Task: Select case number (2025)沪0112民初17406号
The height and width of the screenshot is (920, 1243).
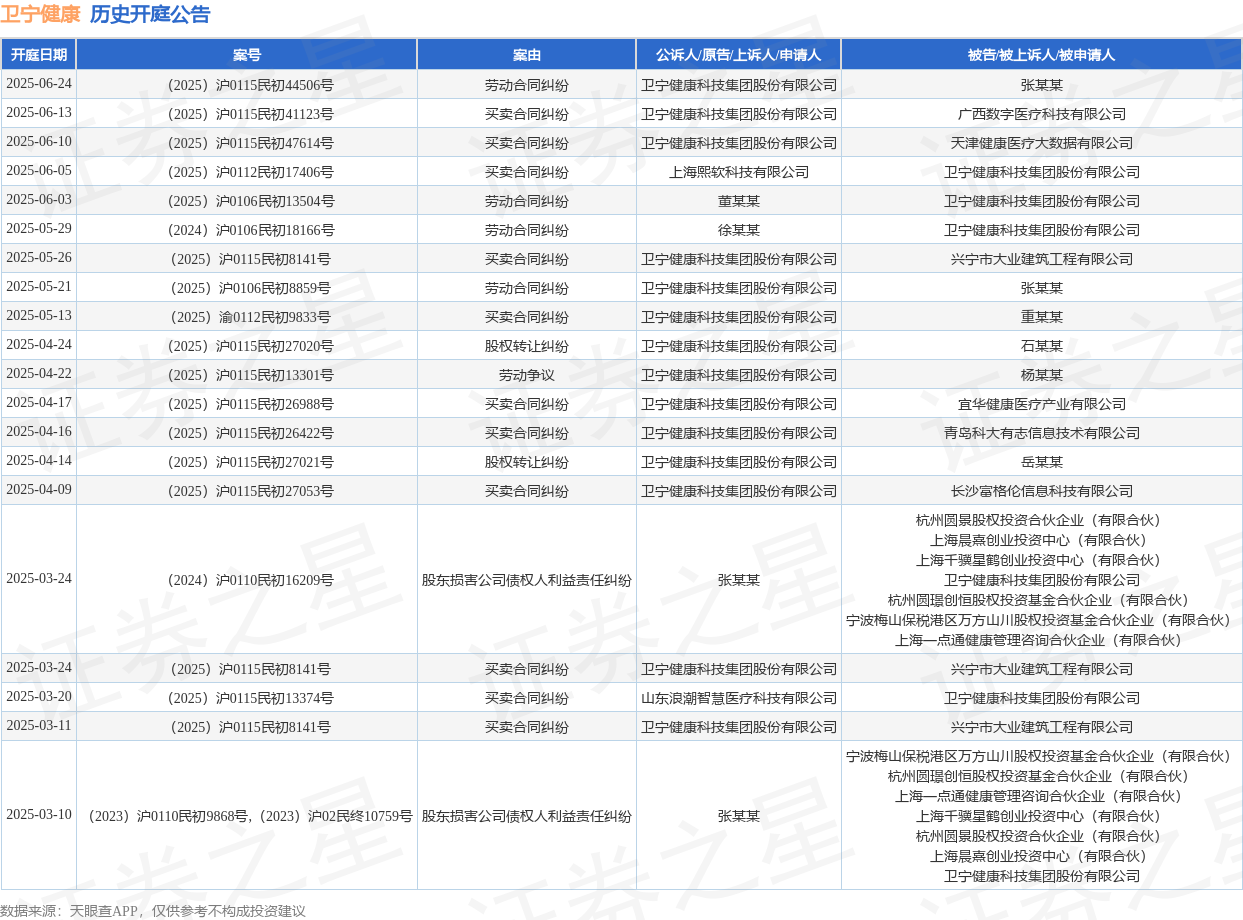Action: point(247,172)
